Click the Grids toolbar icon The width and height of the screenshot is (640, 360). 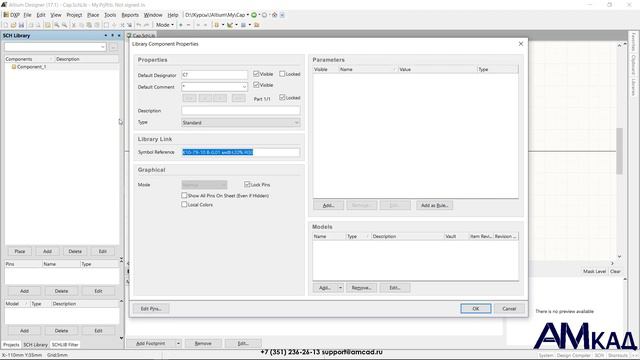(243, 25)
